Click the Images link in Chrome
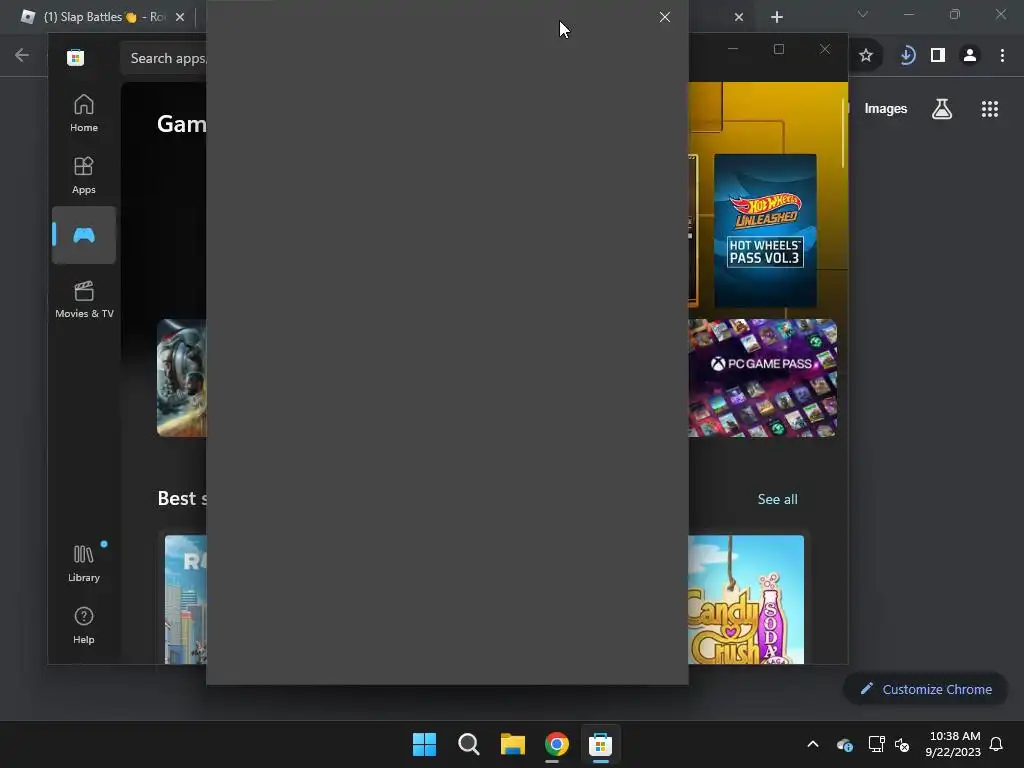Image resolution: width=1024 pixels, height=768 pixels. (886, 108)
